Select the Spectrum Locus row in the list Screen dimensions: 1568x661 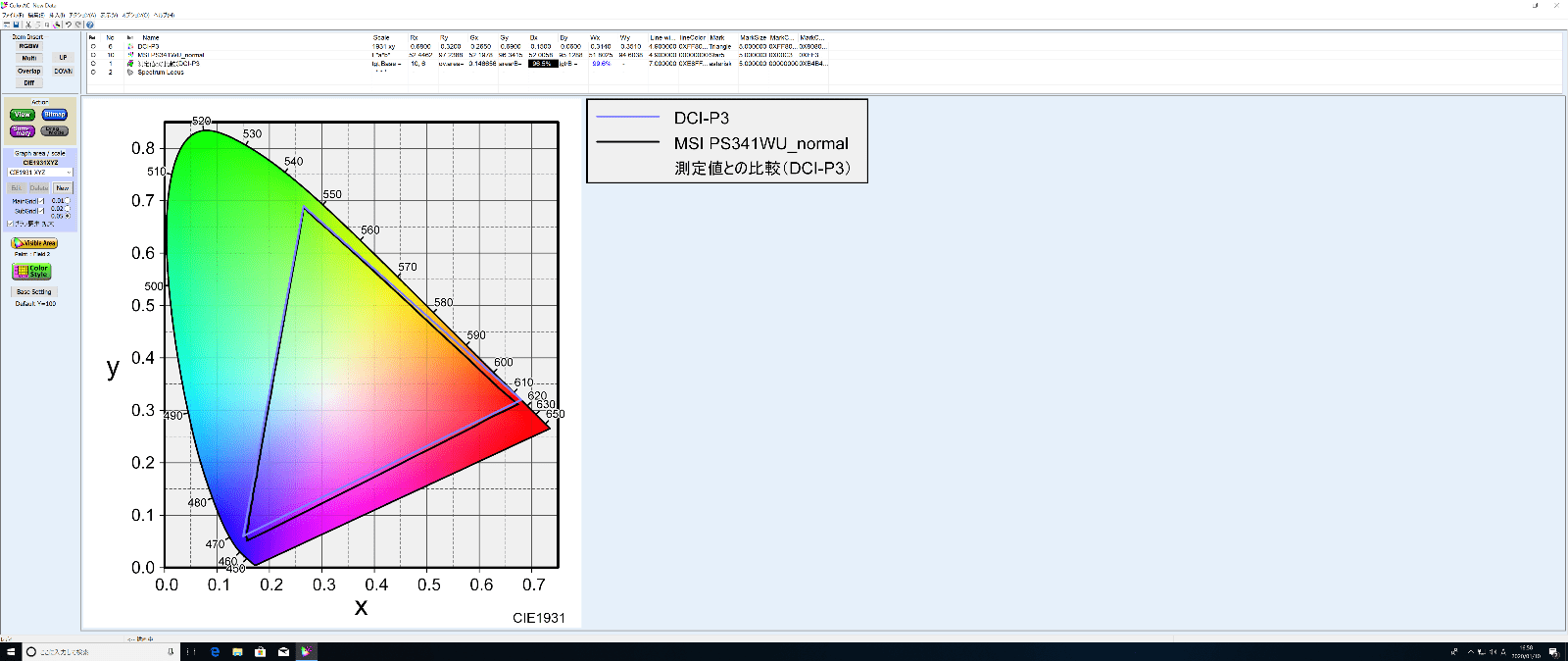[x=161, y=73]
